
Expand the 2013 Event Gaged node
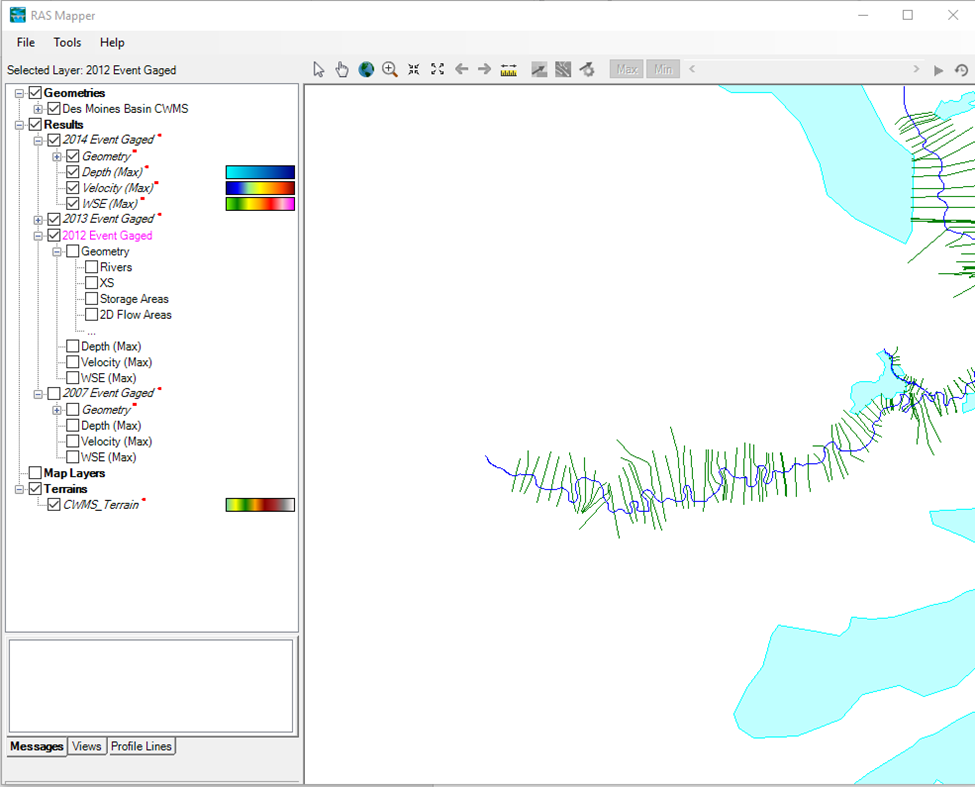click(38, 219)
